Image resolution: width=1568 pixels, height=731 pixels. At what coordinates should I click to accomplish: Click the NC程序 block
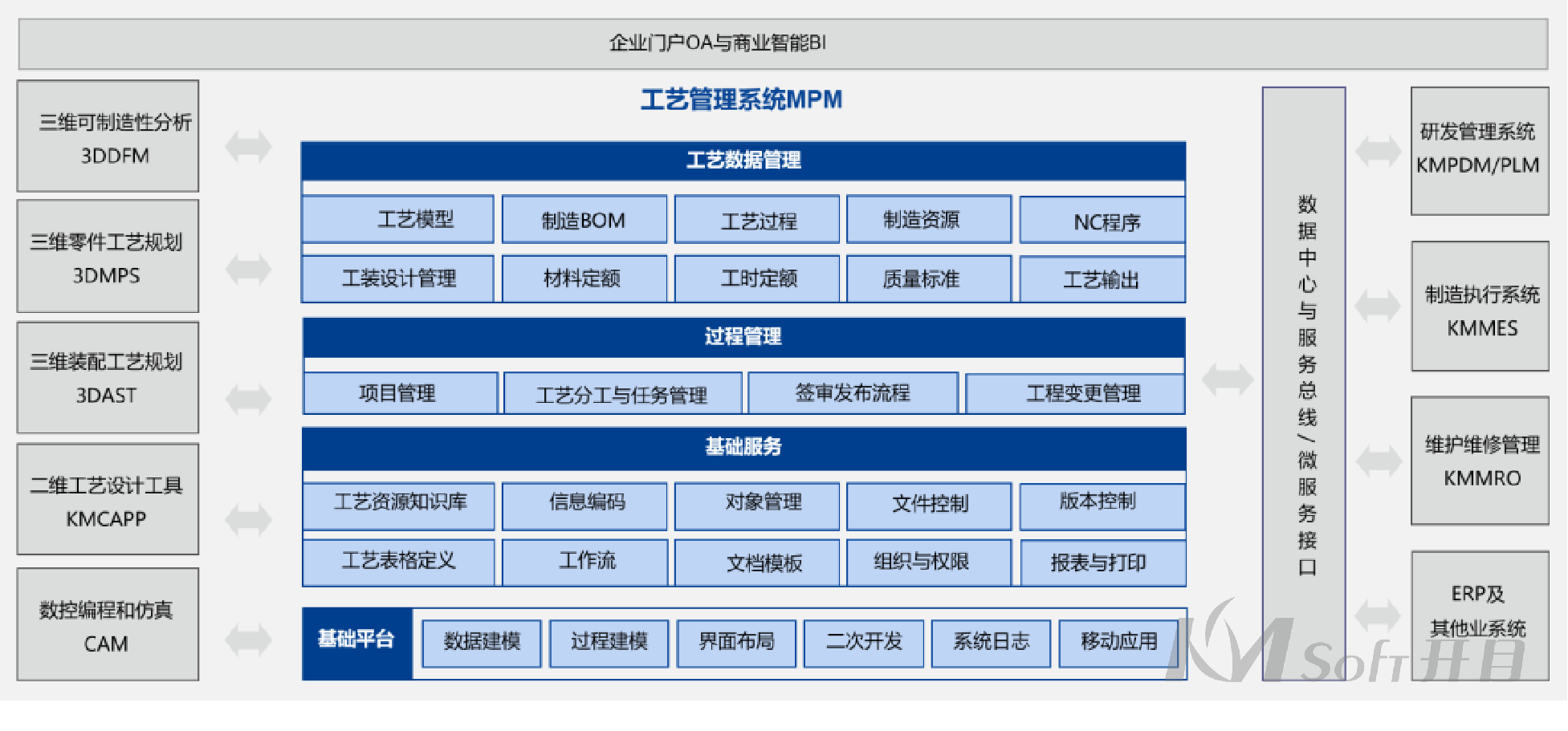(x=1103, y=220)
